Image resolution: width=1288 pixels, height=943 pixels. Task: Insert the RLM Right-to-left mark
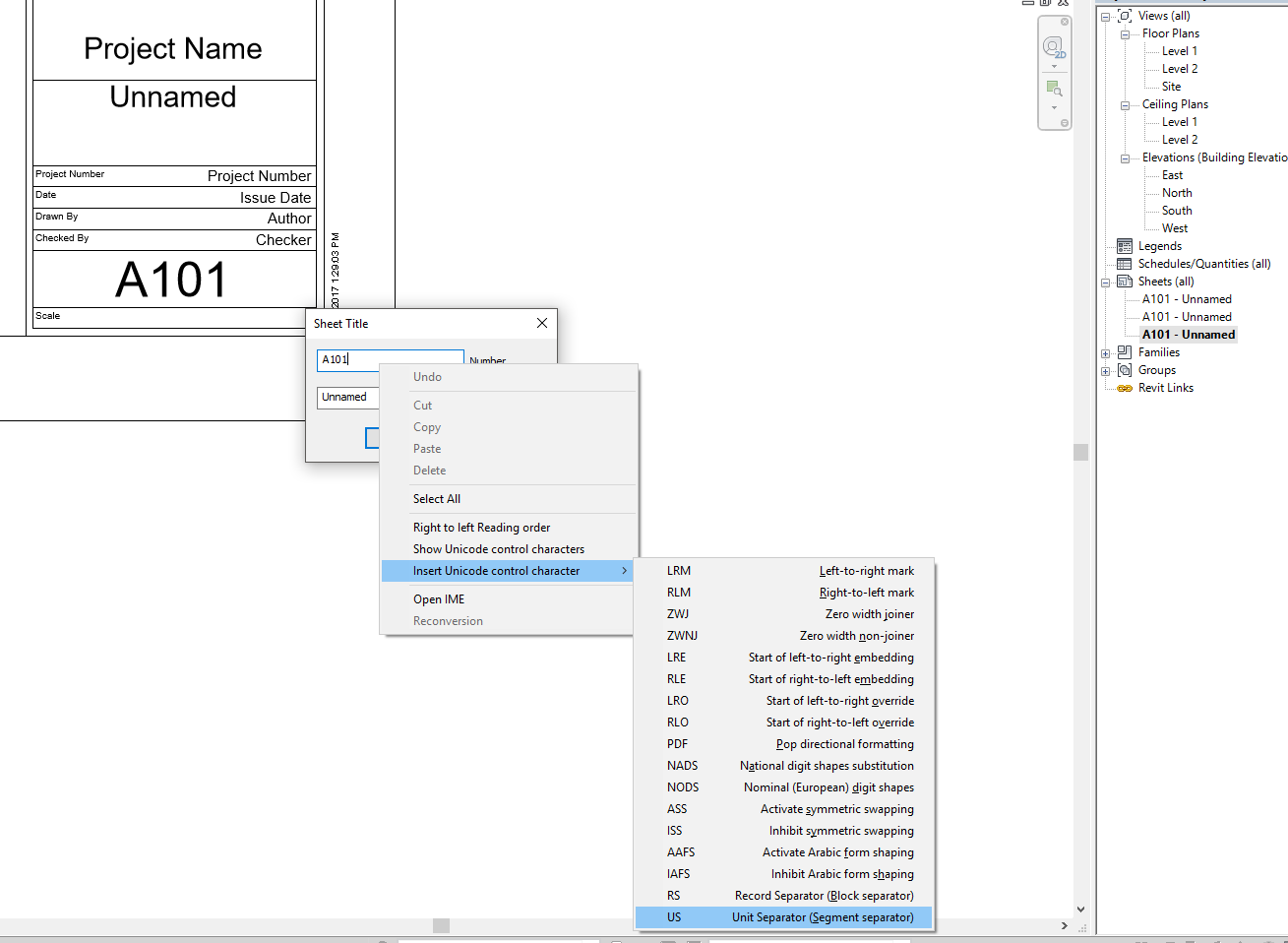(x=676, y=592)
